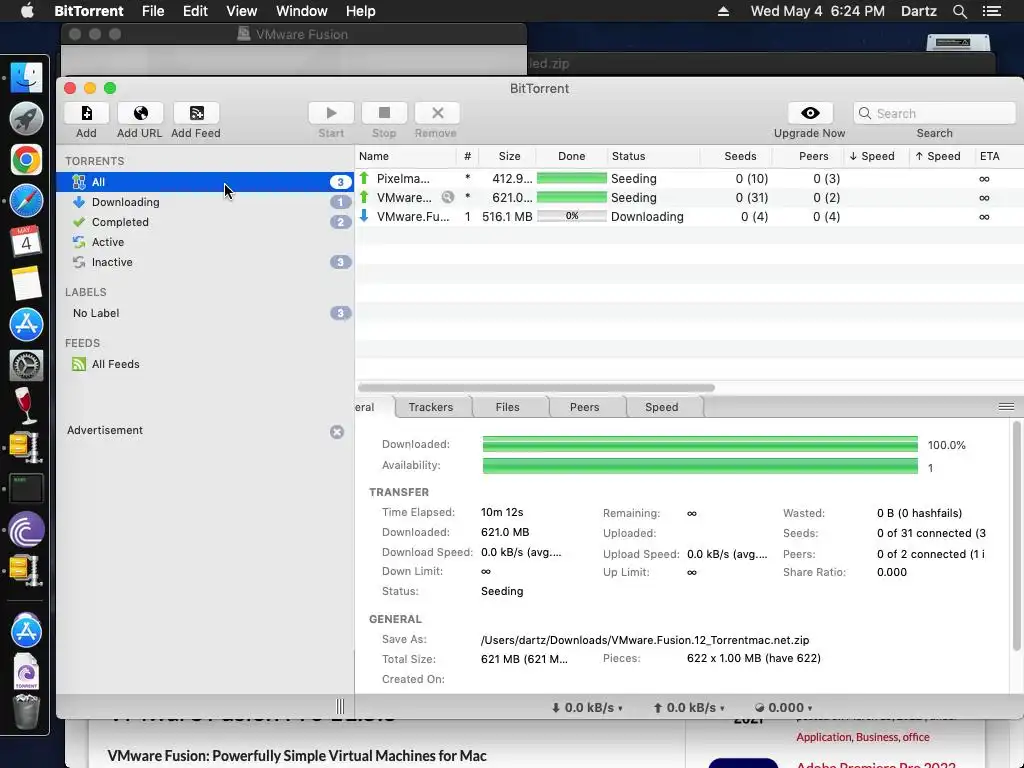Click the magnifier icon beside VMware... torrent
This screenshot has width=1024, height=768.
(447, 197)
